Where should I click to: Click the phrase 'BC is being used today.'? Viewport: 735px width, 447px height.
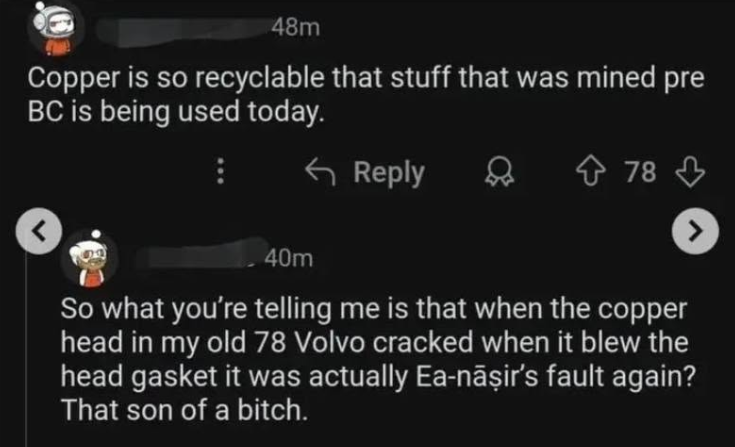pyautogui.click(x=176, y=111)
